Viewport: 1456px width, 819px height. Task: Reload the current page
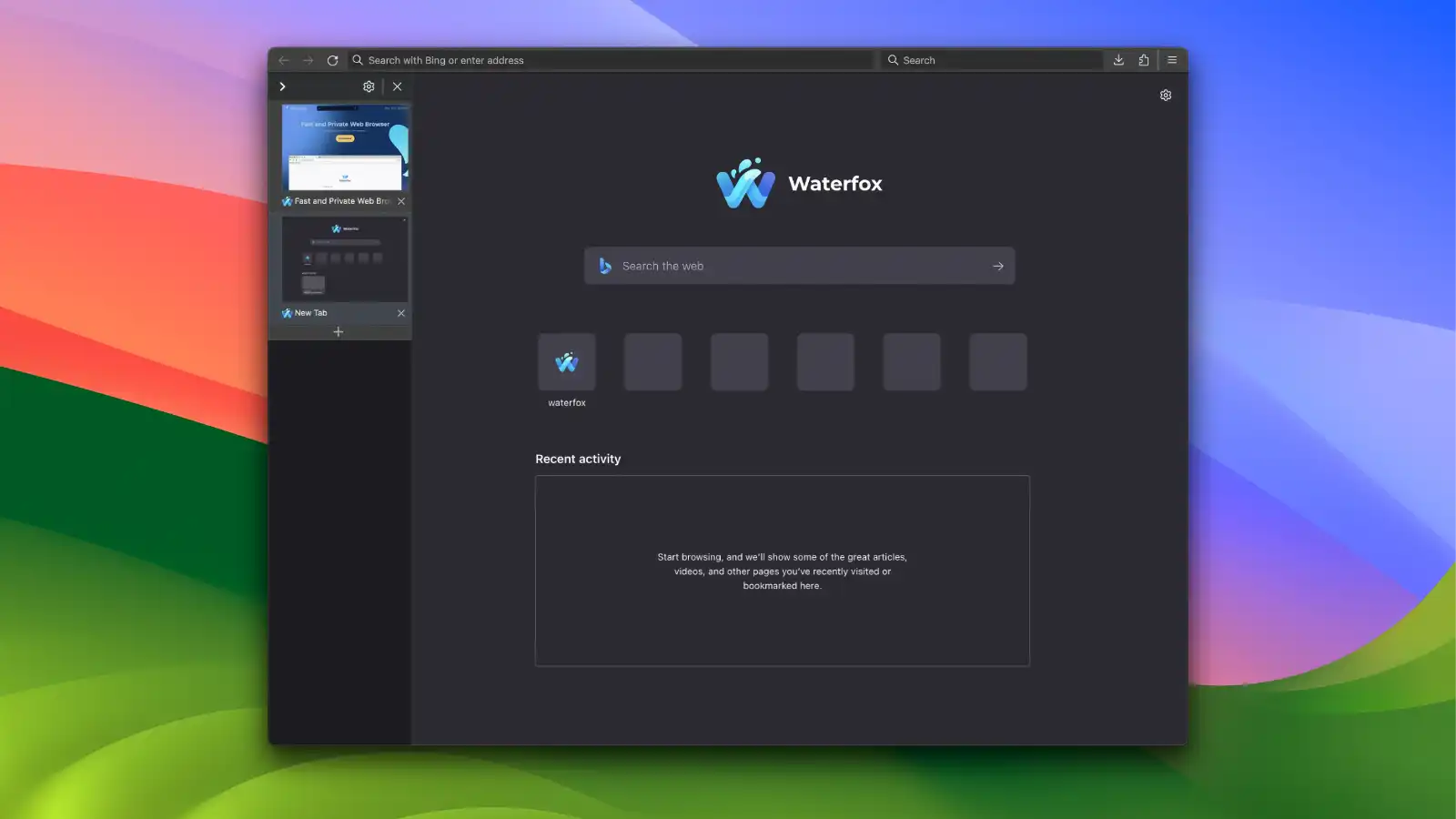[x=331, y=60]
